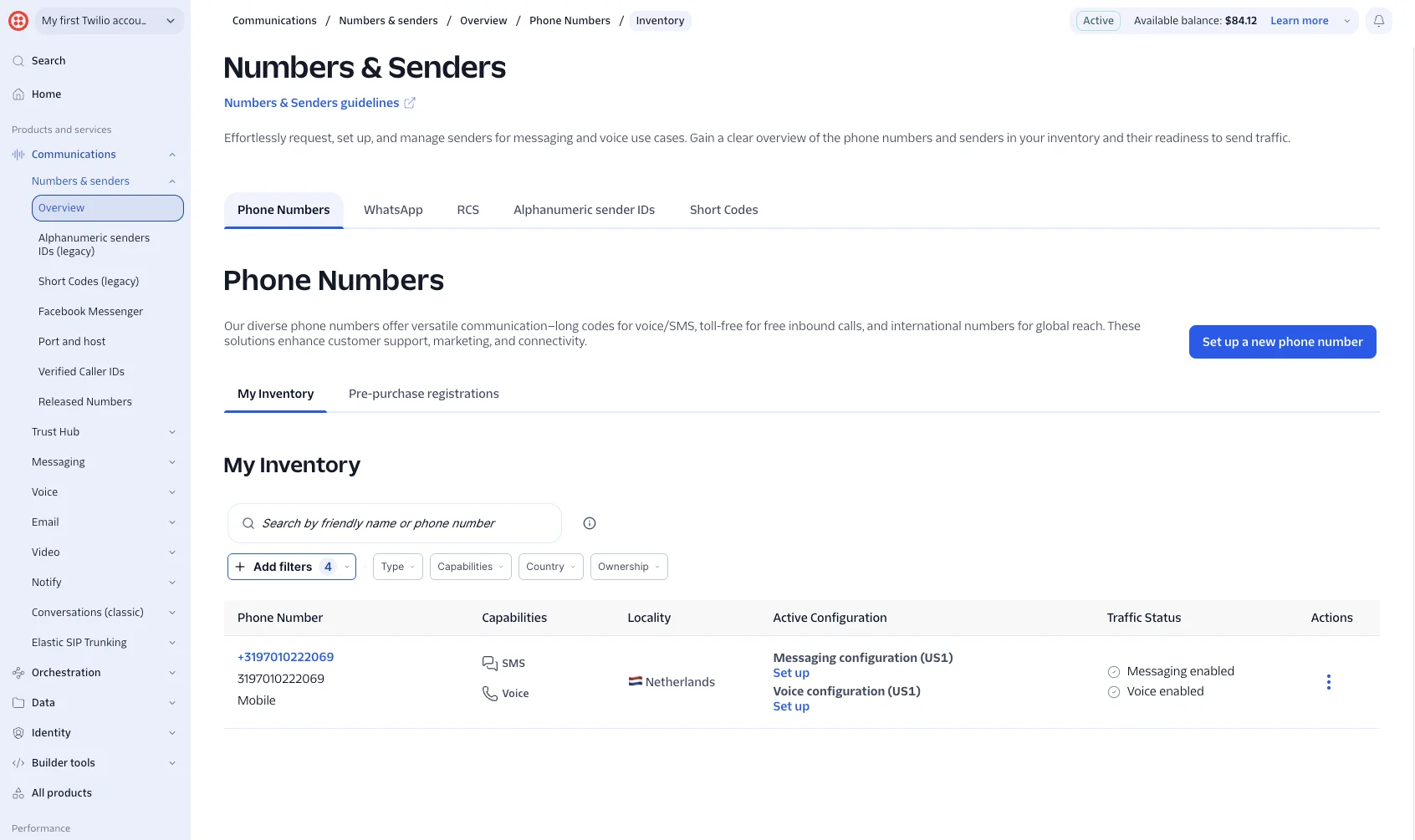Click the Netherlands flag icon

coord(636,681)
